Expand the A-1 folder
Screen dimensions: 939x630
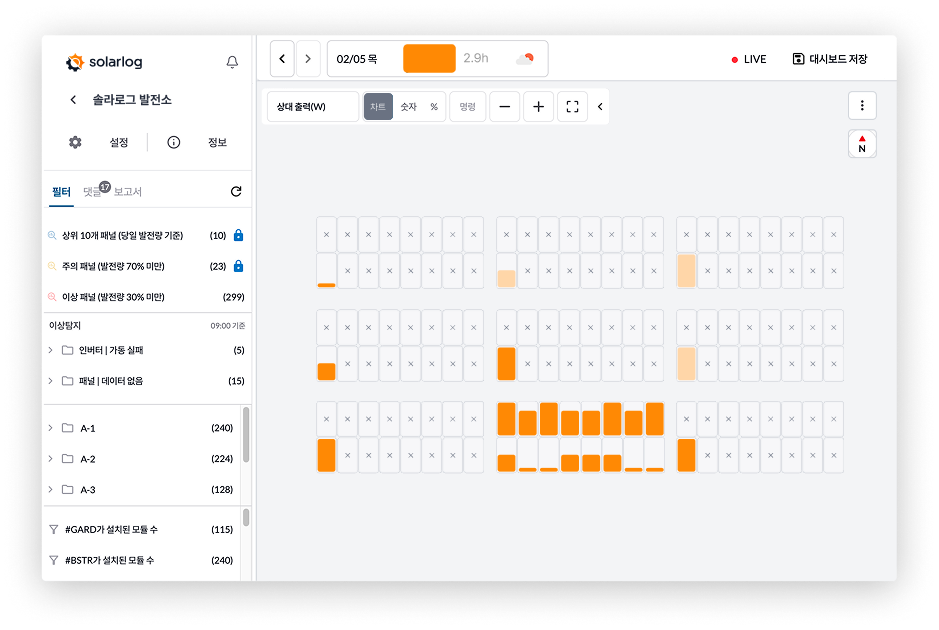51,428
